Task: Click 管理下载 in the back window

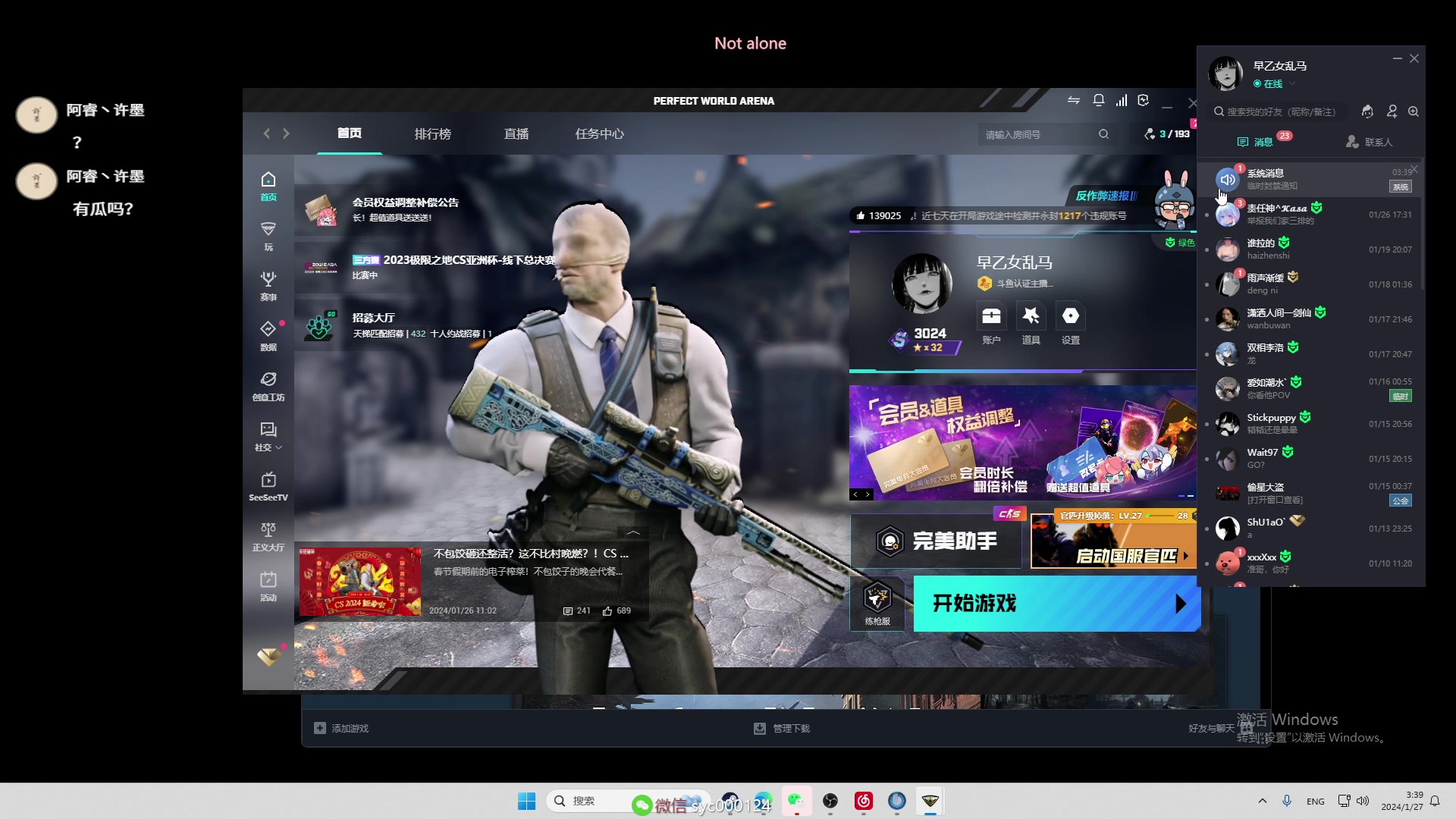Action: tap(782, 728)
